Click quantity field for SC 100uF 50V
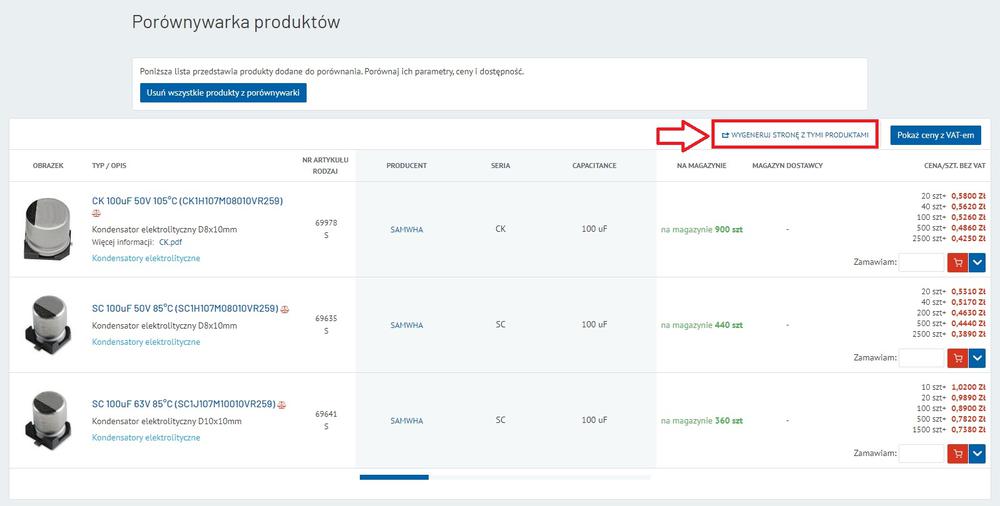The width and height of the screenshot is (1000, 506). coord(922,358)
